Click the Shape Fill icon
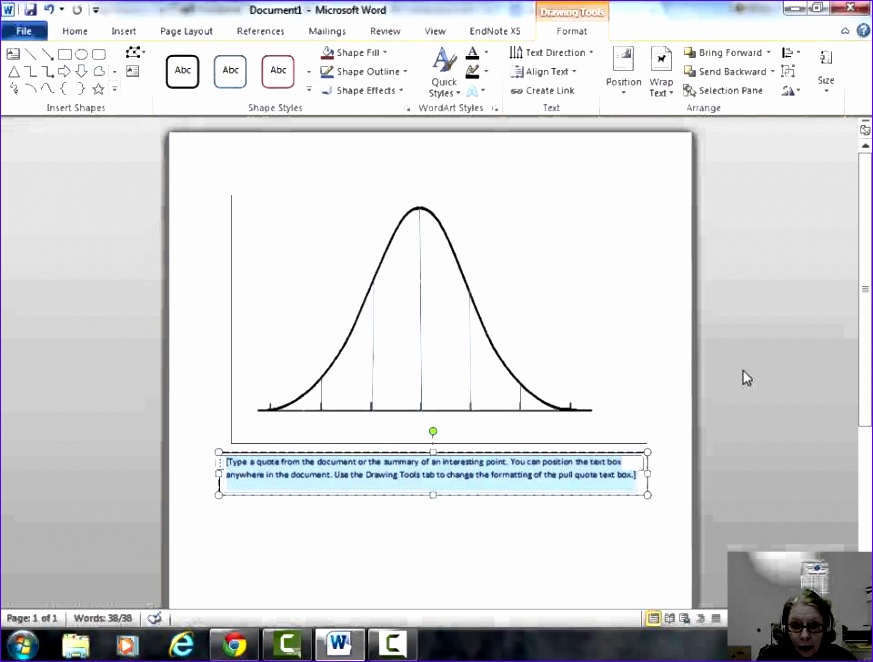The width and height of the screenshot is (873, 662). pos(327,52)
